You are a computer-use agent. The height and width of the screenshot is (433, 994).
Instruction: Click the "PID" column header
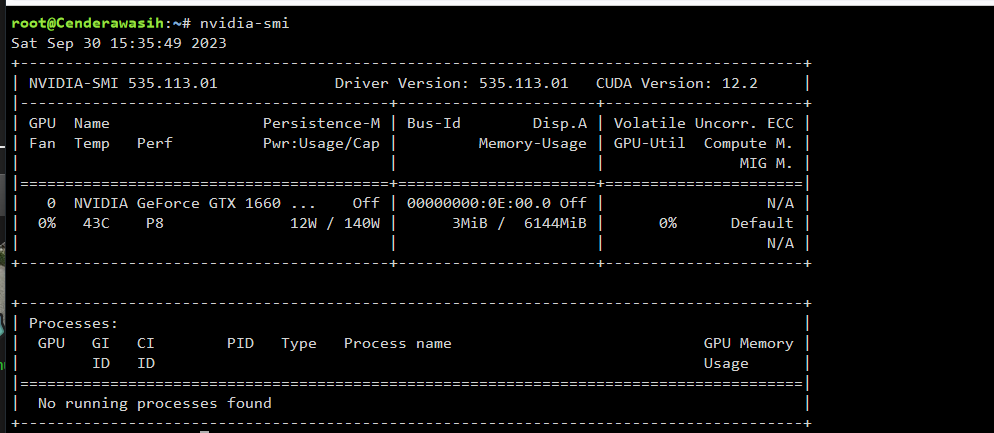coord(240,344)
